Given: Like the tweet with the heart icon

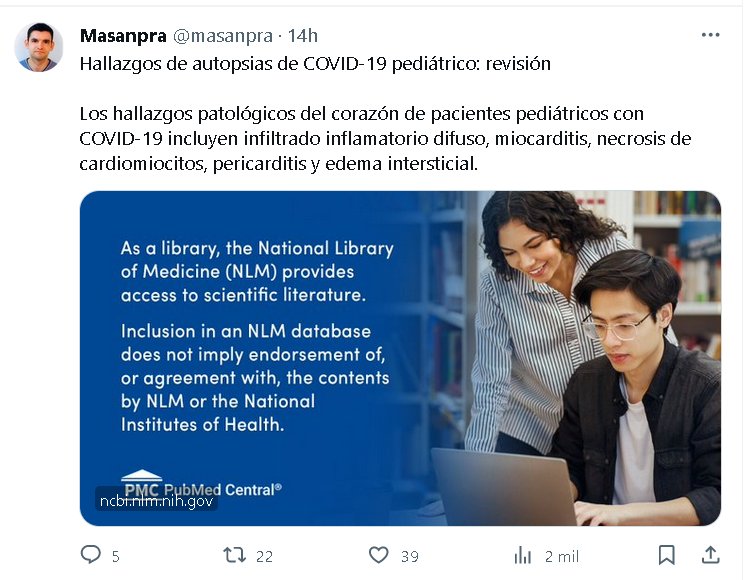Looking at the screenshot, I should click(x=379, y=555).
